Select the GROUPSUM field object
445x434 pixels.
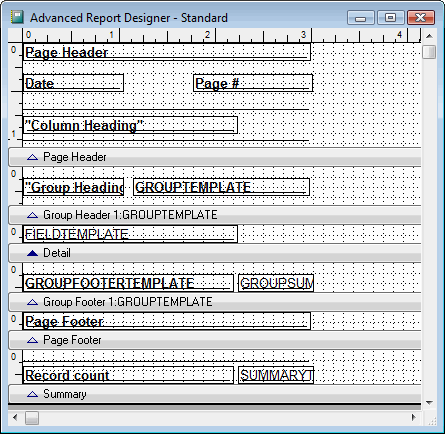(x=276, y=283)
